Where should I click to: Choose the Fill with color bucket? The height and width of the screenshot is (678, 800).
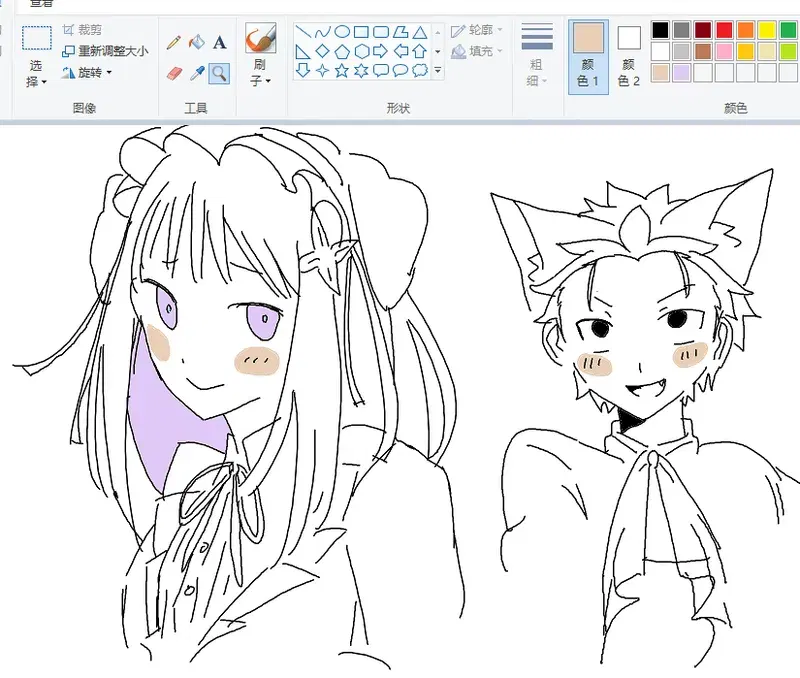(x=196, y=42)
